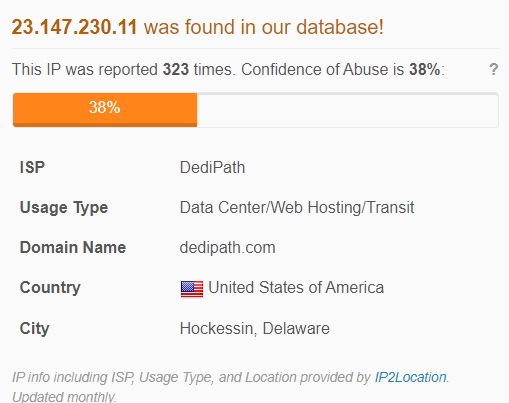Open the IP2Location link
The height and width of the screenshot is (403, 509).
(410, 377)
